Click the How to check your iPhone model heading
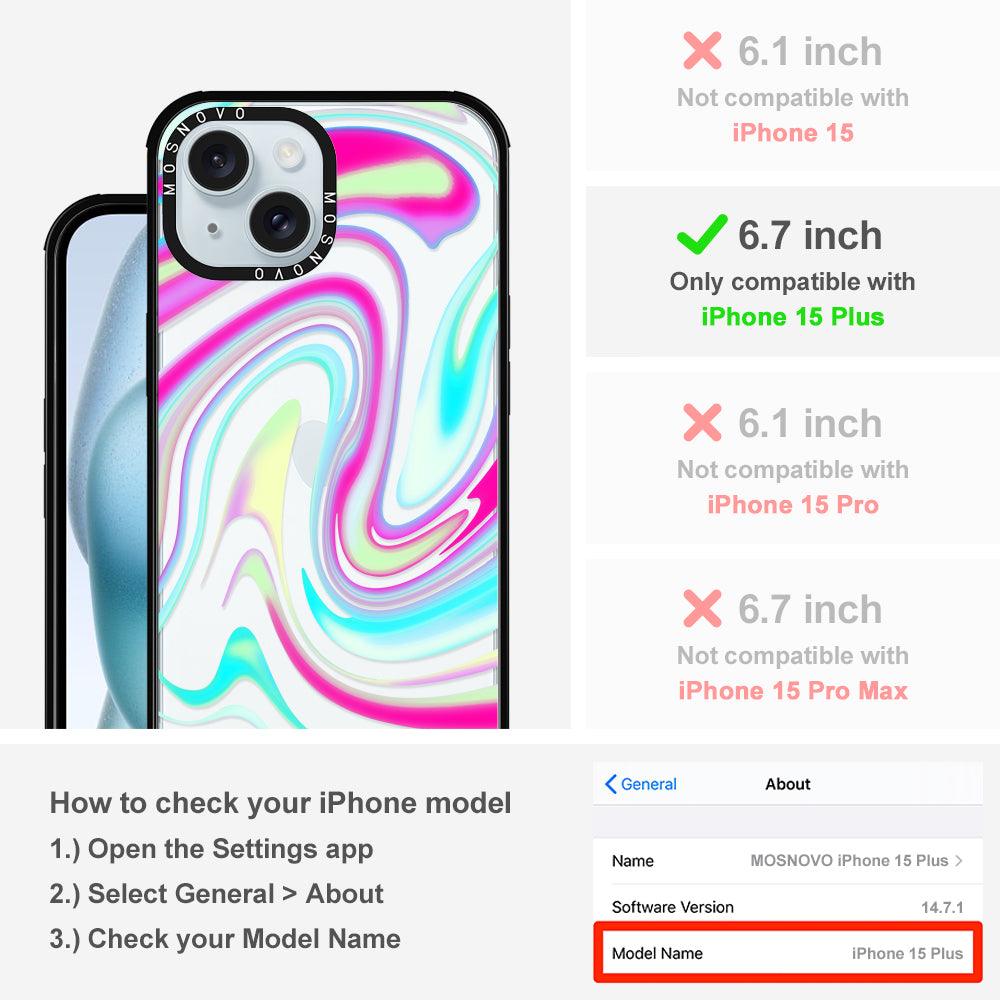The height and width of the screenshot is (1000, 1000). coord(281,802)
